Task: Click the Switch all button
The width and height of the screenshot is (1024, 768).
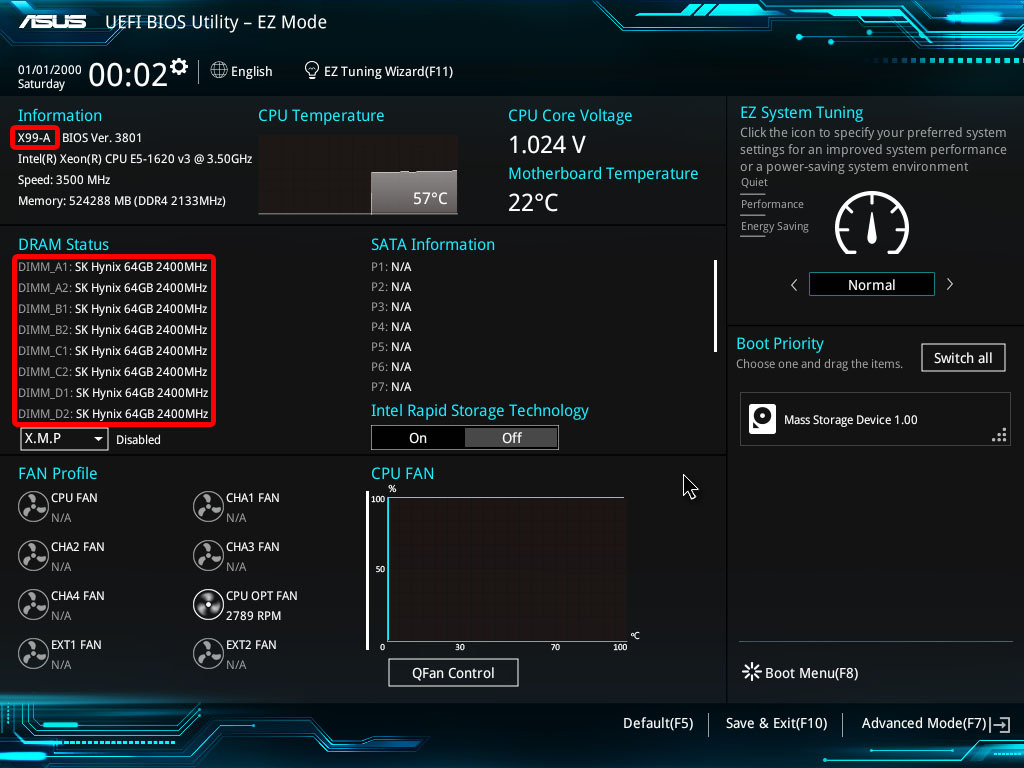Action: pos(963,358)
